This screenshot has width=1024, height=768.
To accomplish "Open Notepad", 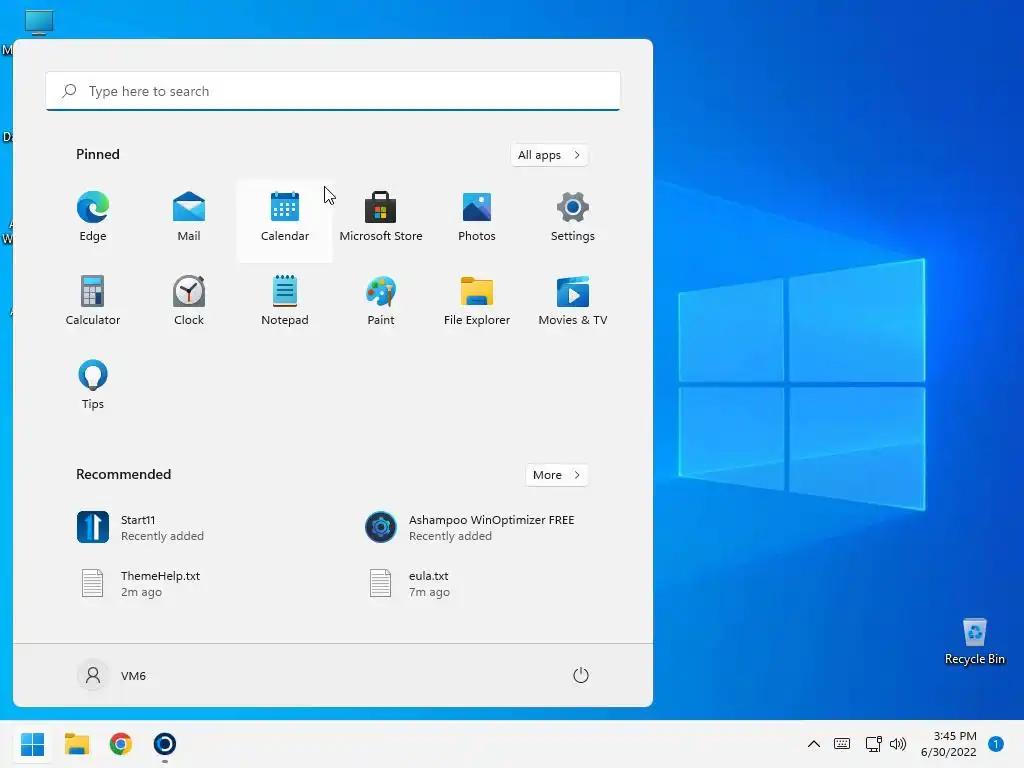I will 285,301.
